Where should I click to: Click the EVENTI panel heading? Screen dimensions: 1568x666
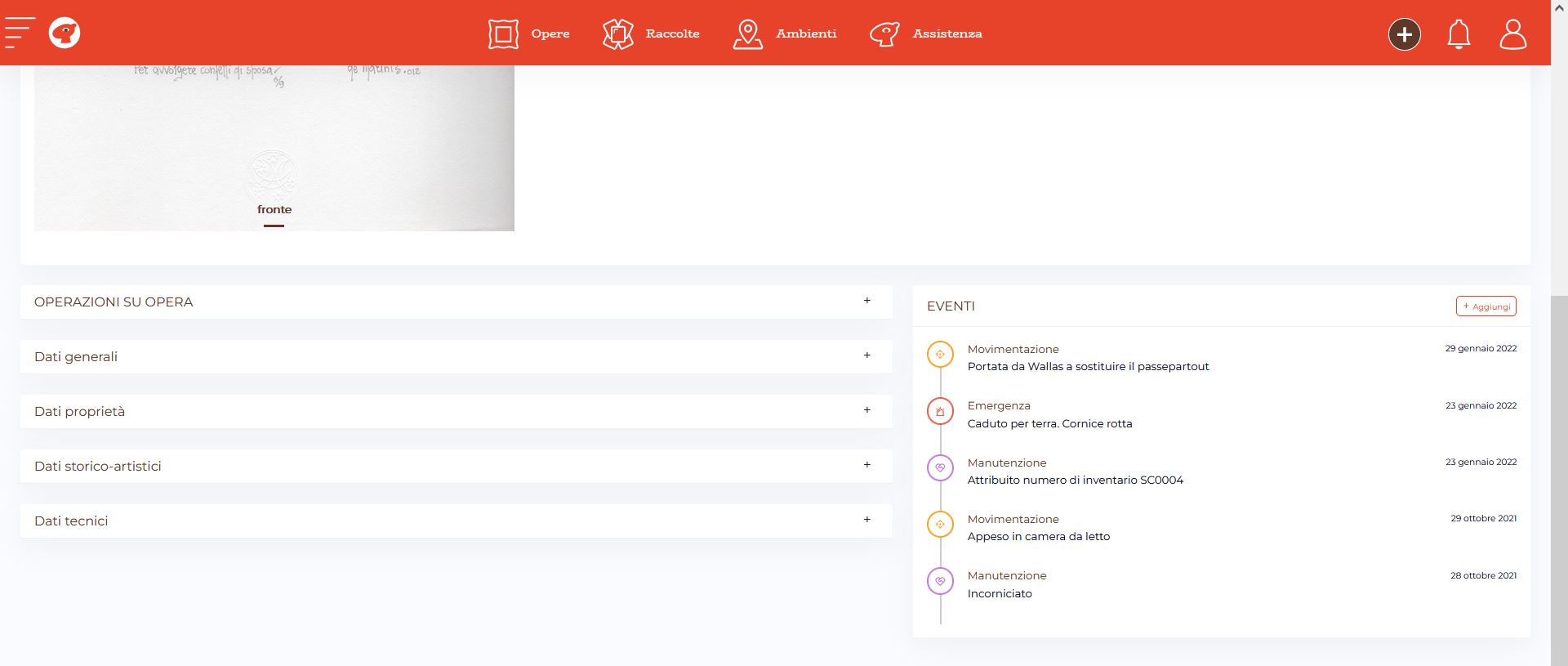pos(951,306)
